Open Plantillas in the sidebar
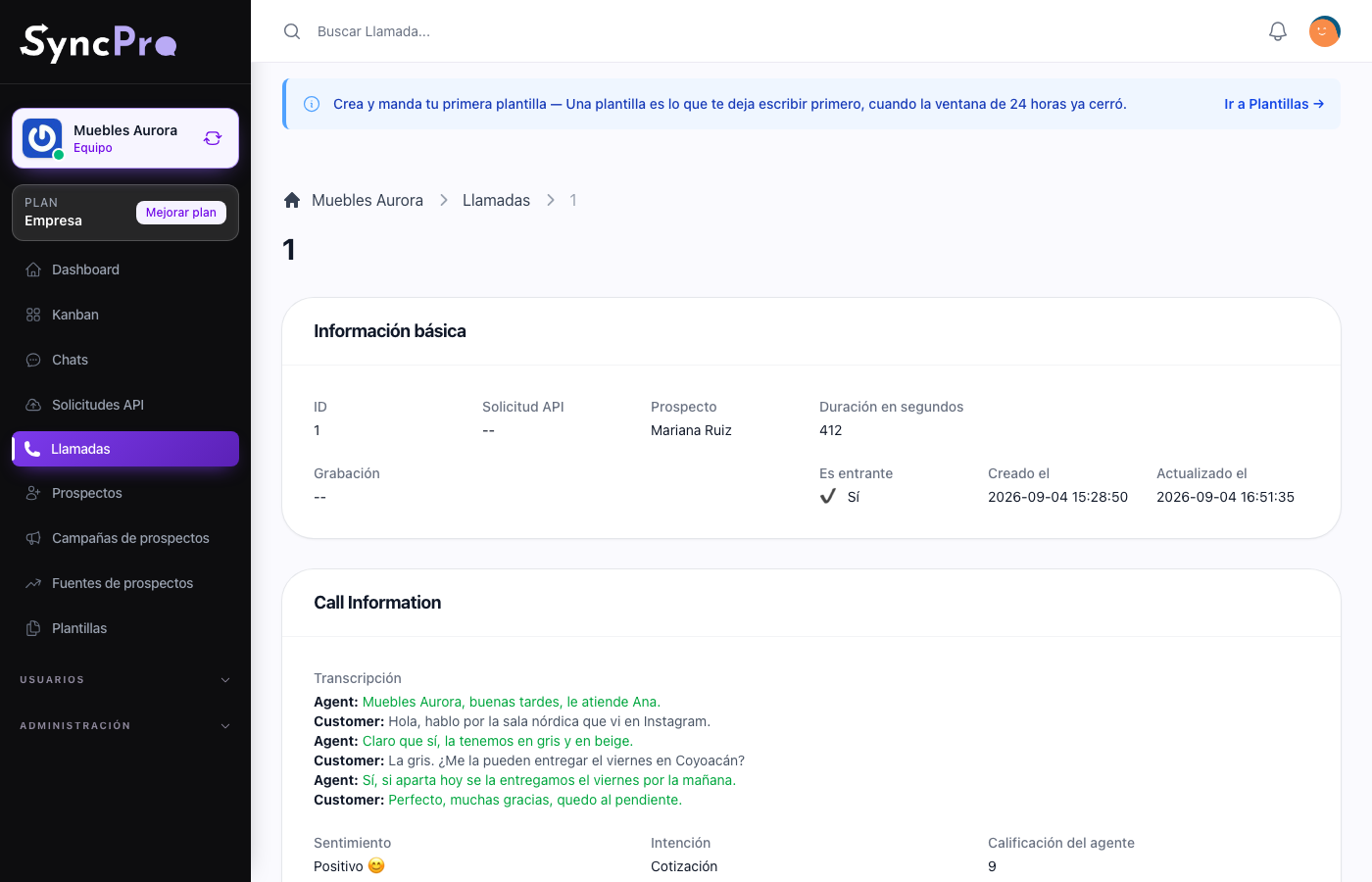Viewport: 1372px width, 882px height. (125, 628)
